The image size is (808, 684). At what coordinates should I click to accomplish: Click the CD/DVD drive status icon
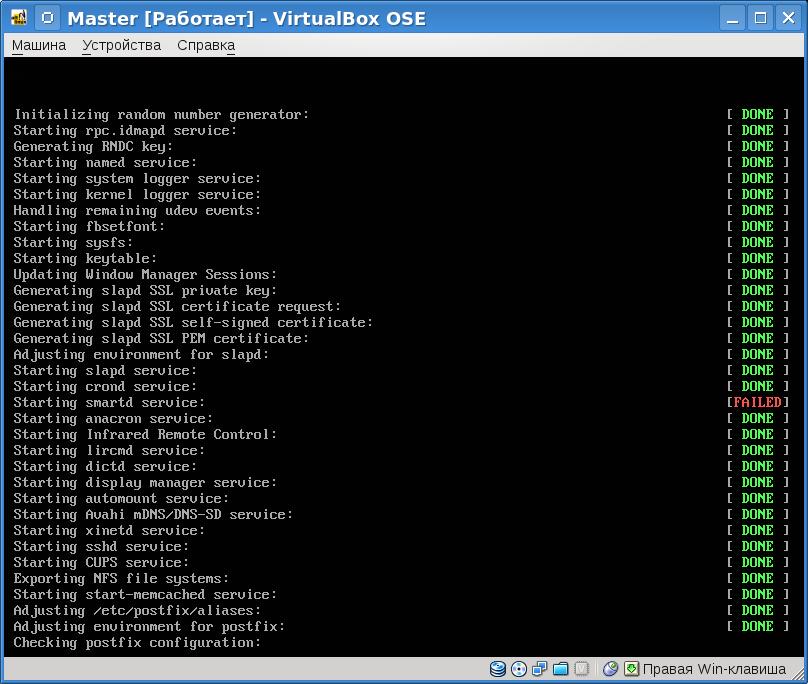(519, 669)
